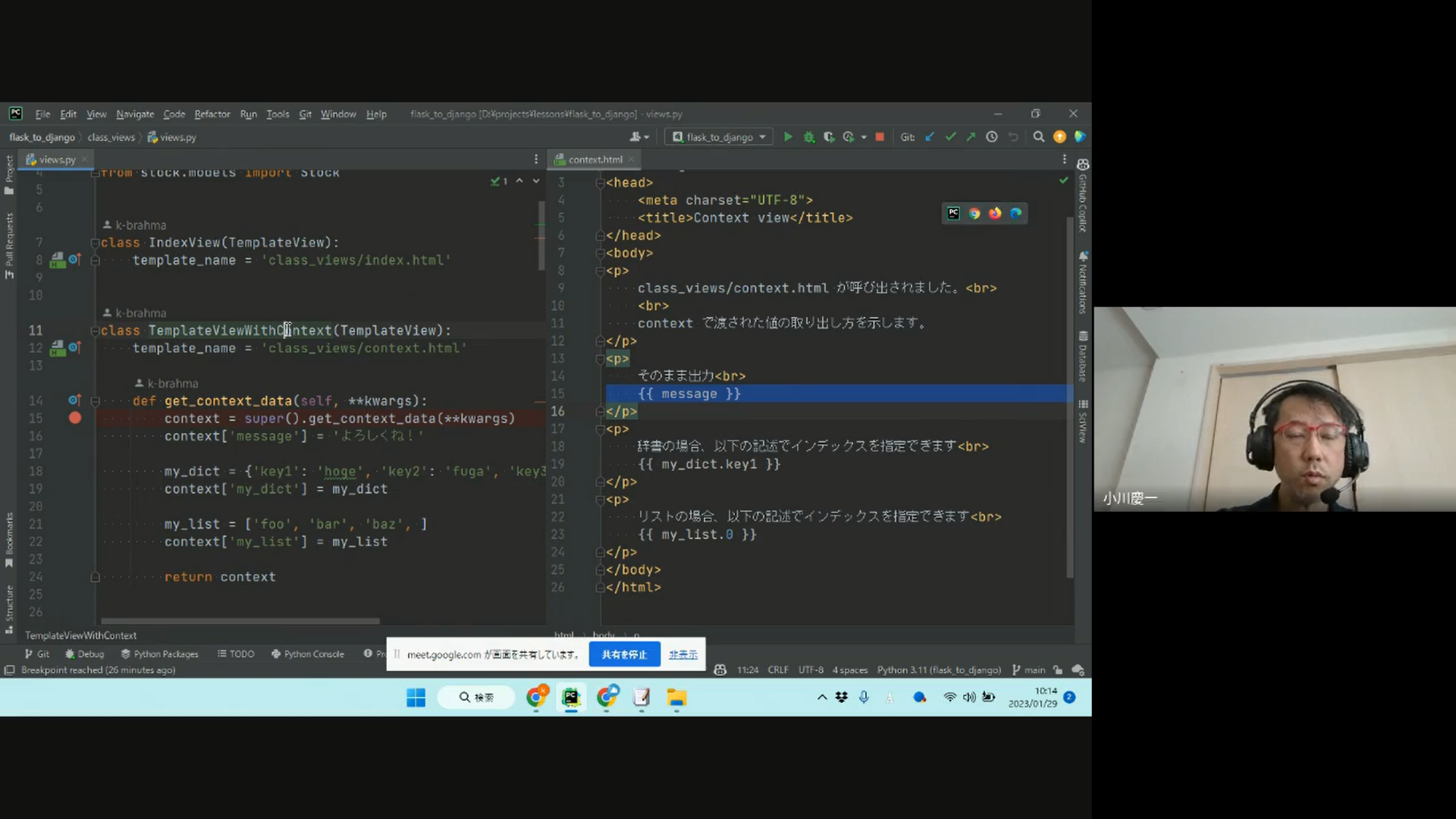
Task: Open the Python Console tool window
Action: pos(308,654)
